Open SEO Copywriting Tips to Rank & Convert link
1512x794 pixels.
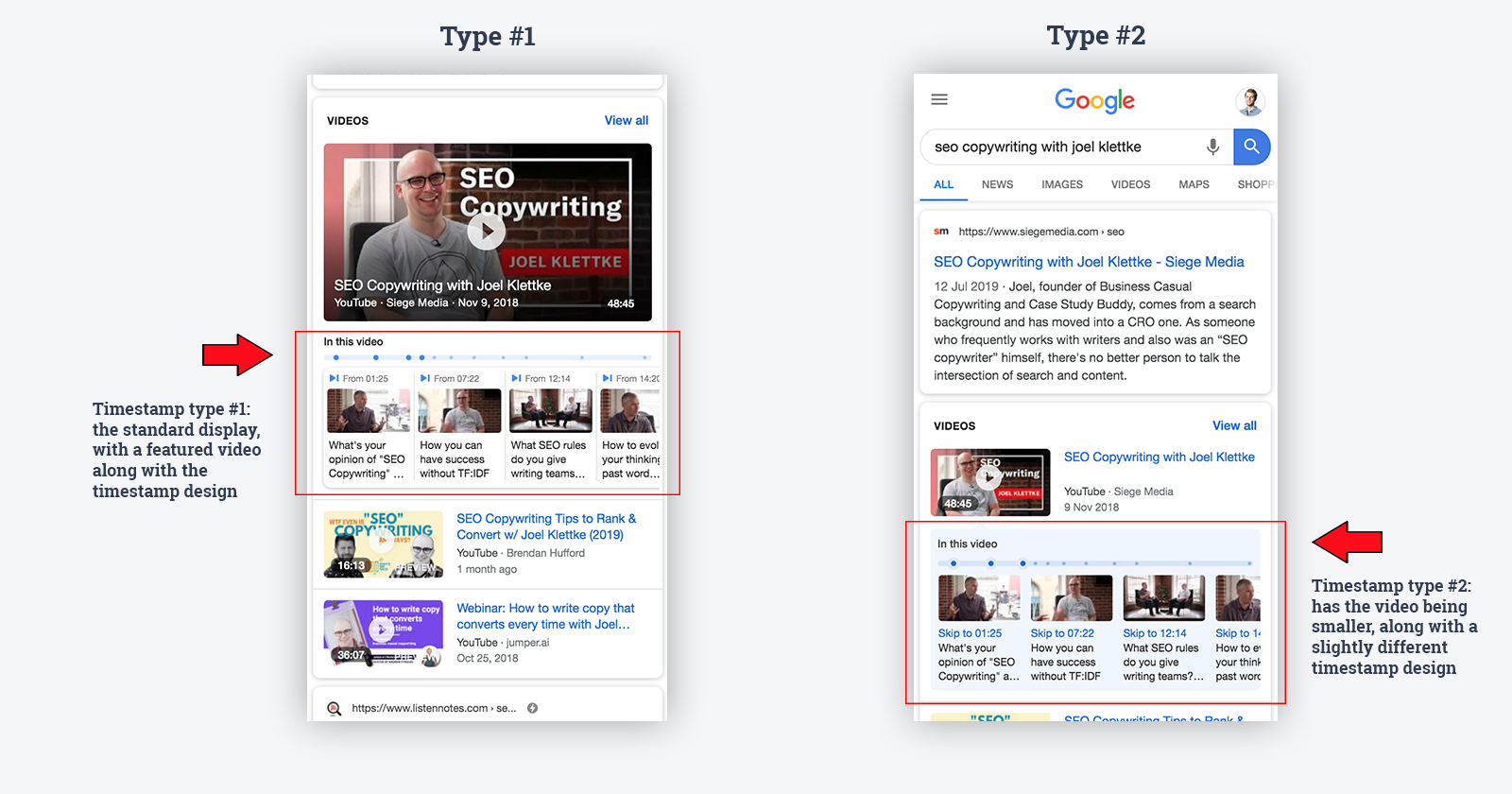546,526
